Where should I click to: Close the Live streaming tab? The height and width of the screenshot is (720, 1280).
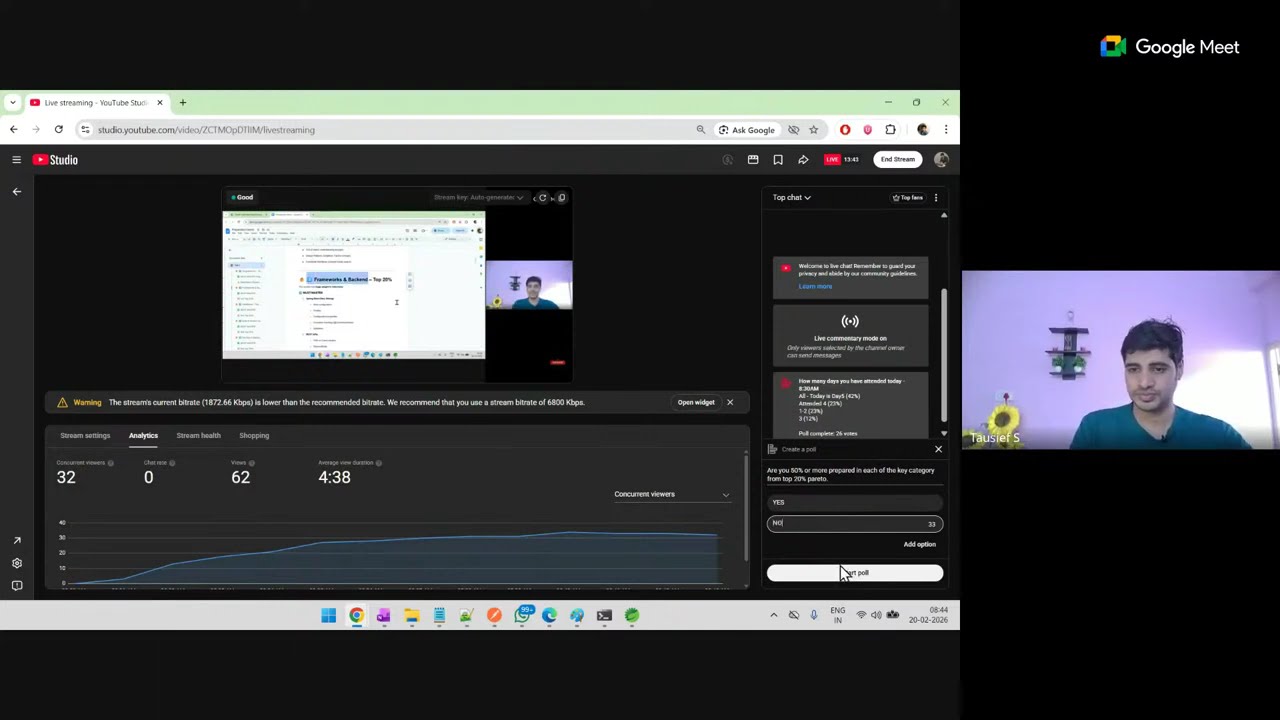coord(159,102)
